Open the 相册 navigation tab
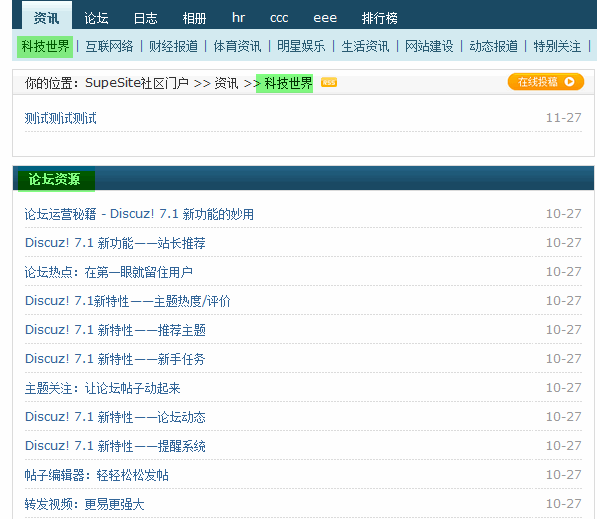Screen dimensions: 600x519 tap(194, 18)
